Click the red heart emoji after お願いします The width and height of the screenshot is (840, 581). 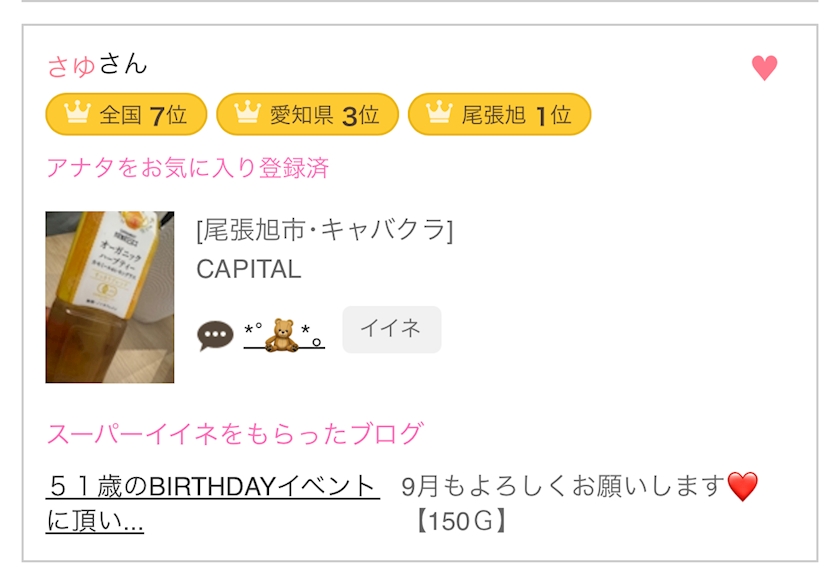[742, 487]
